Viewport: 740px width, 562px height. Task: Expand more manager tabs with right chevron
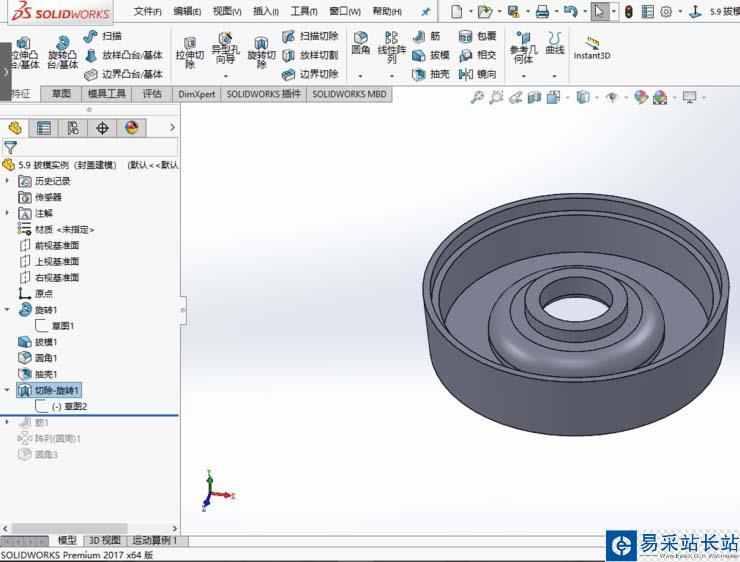pos(172,127)
